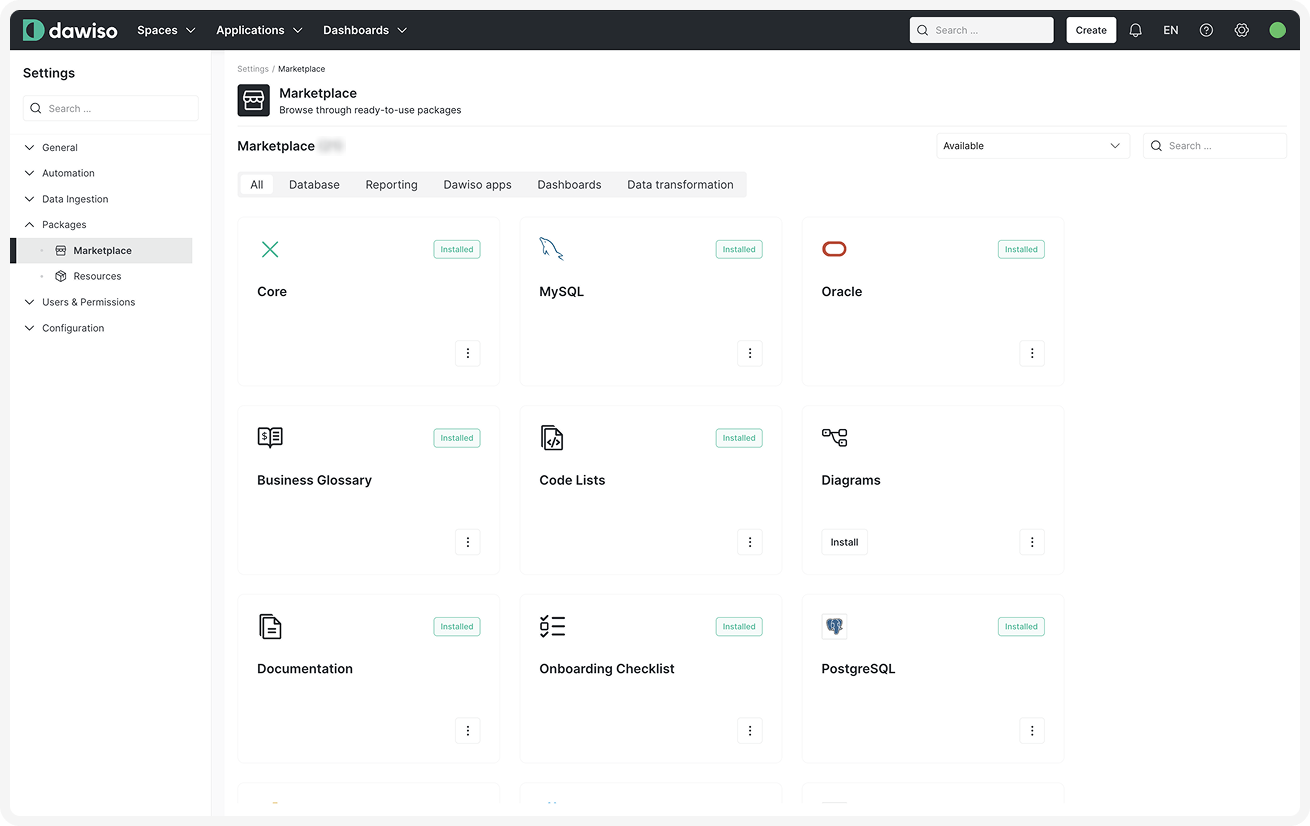Viewport: 1310px width, 826px height.
Task: Click the notifications bell icon
Action: [x=1135, y=30]
